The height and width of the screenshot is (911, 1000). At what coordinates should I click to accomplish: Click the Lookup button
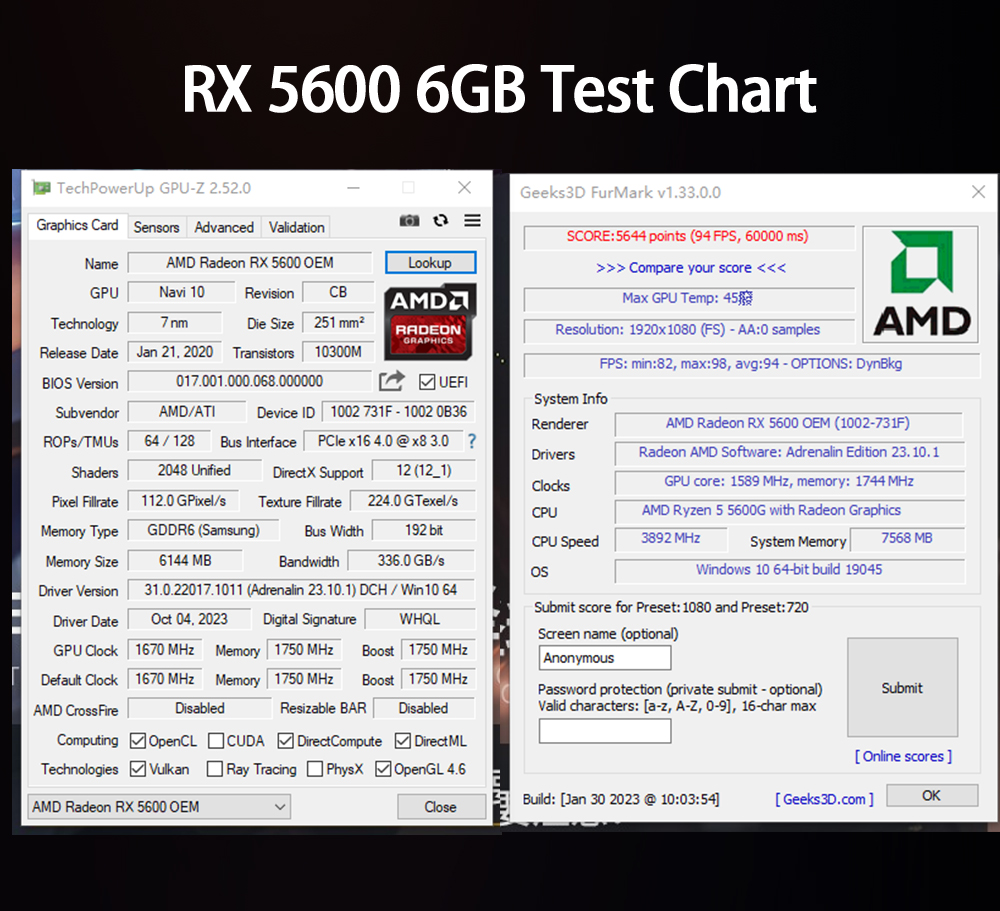point(430,262)
